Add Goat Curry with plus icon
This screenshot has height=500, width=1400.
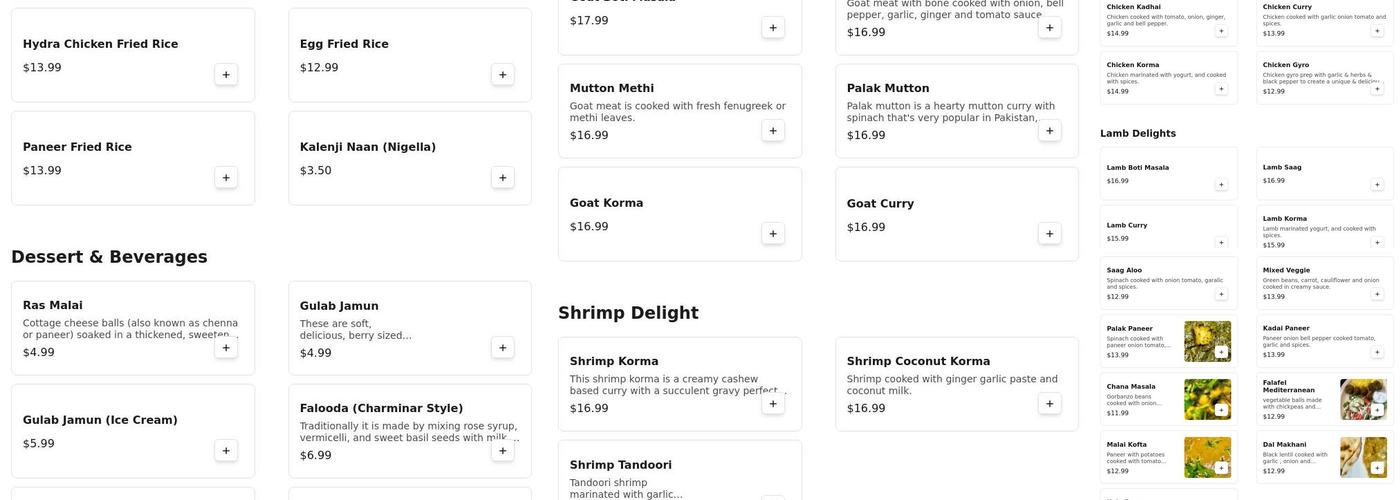click(1050, 234)
